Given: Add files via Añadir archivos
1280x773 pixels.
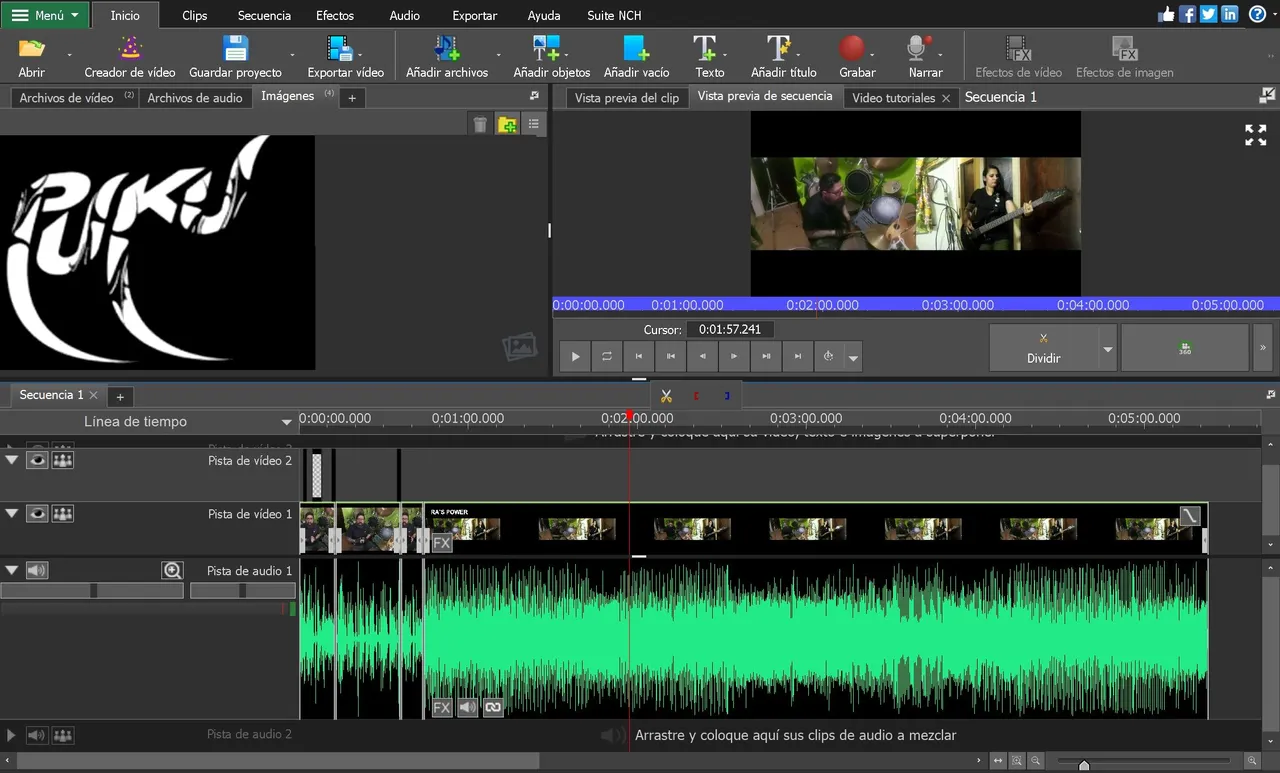Looking at the screenshot, I should point(447,57).
